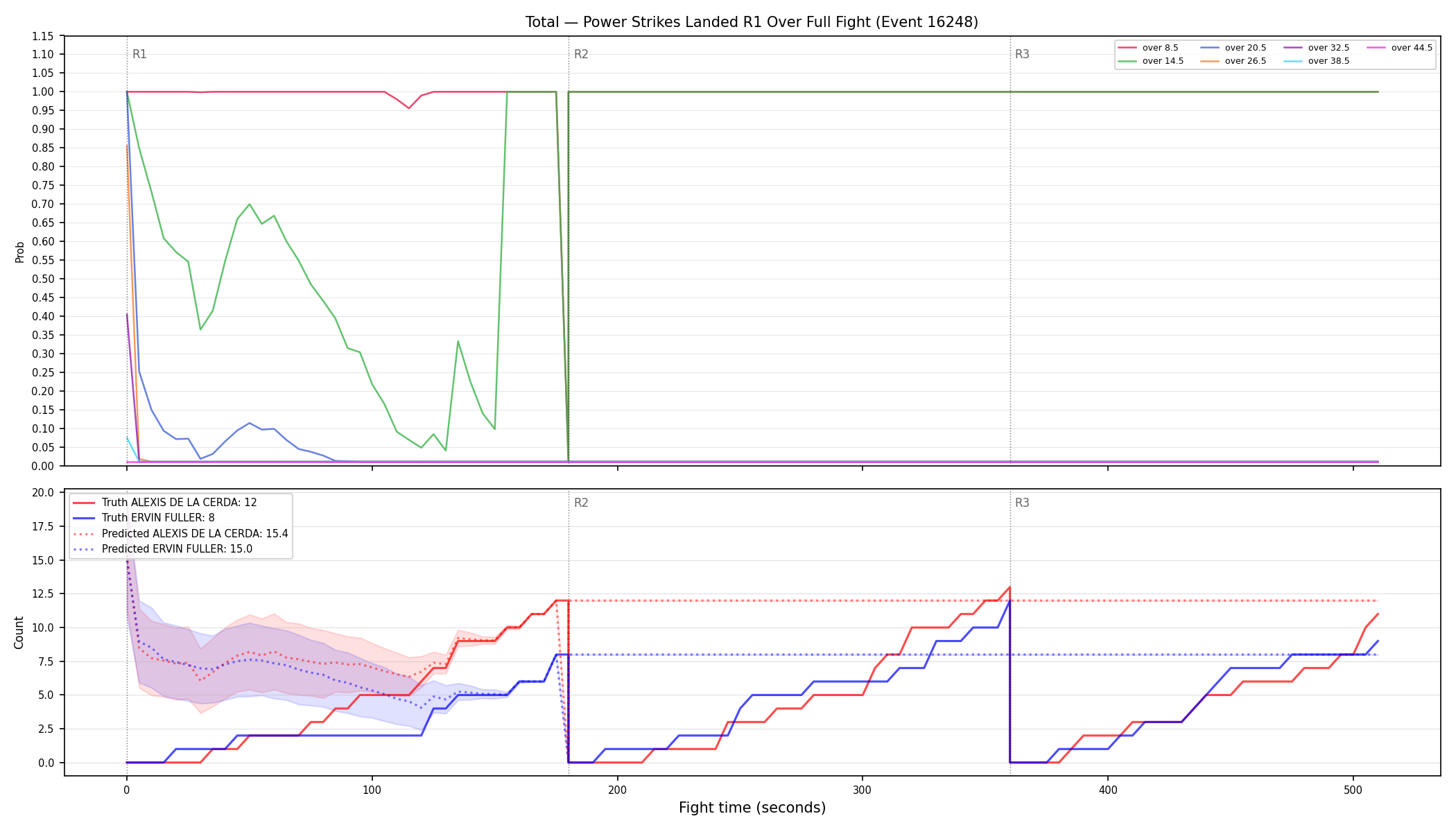1456x832 pixels.
Task: Click the 0.50 tick on Prob axis
Action: [43, 279]
